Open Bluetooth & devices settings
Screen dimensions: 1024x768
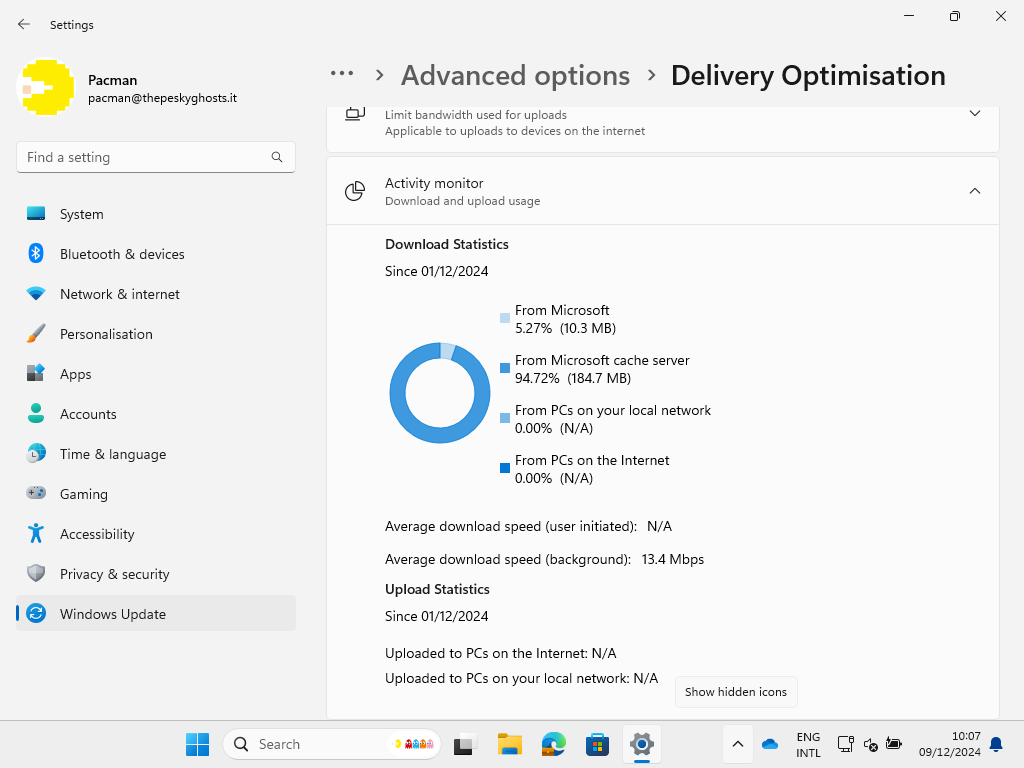tap(121, 254)
